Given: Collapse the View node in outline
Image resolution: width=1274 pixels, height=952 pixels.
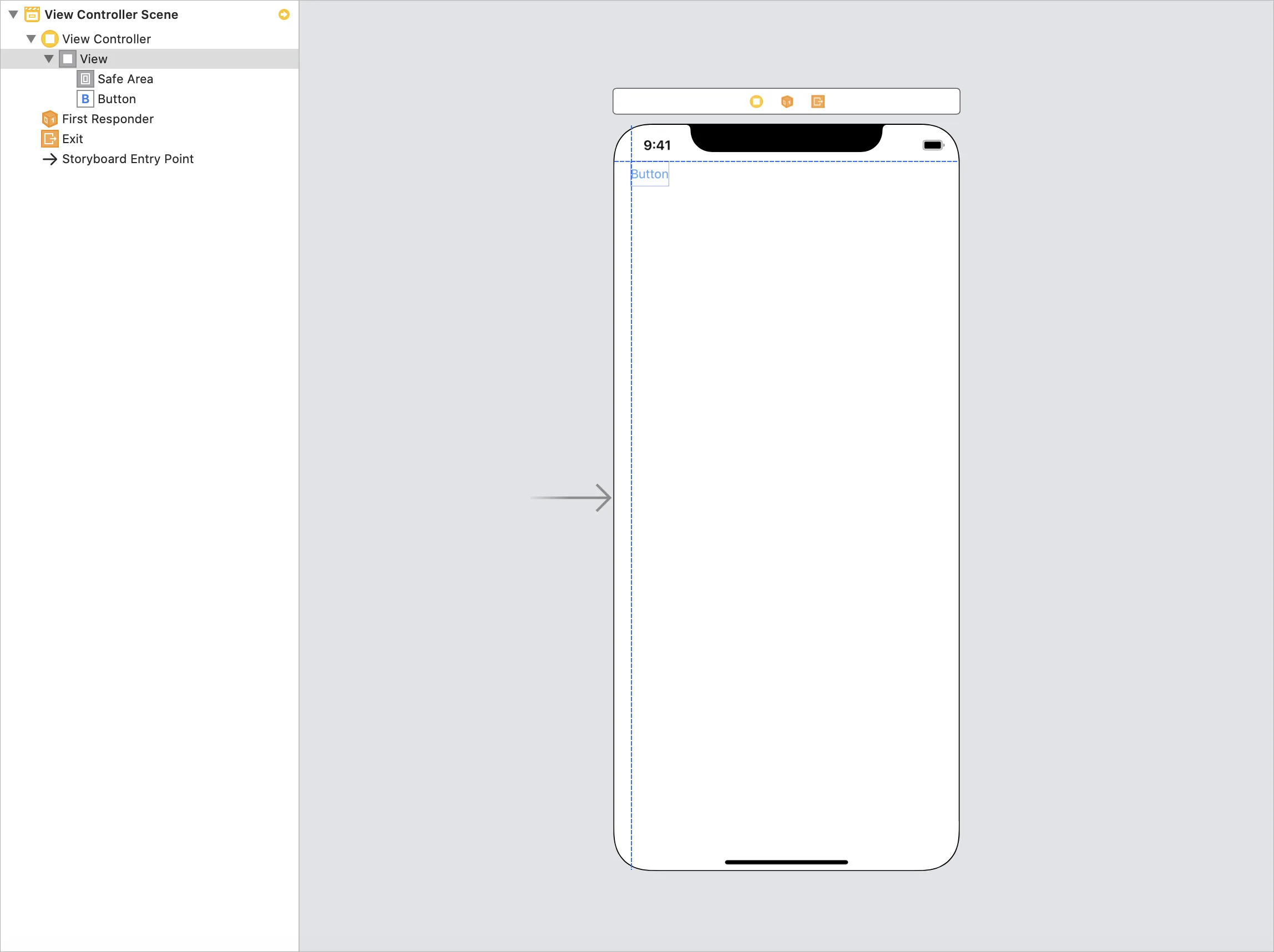Looking at the screenshot, I should (48, 58).
